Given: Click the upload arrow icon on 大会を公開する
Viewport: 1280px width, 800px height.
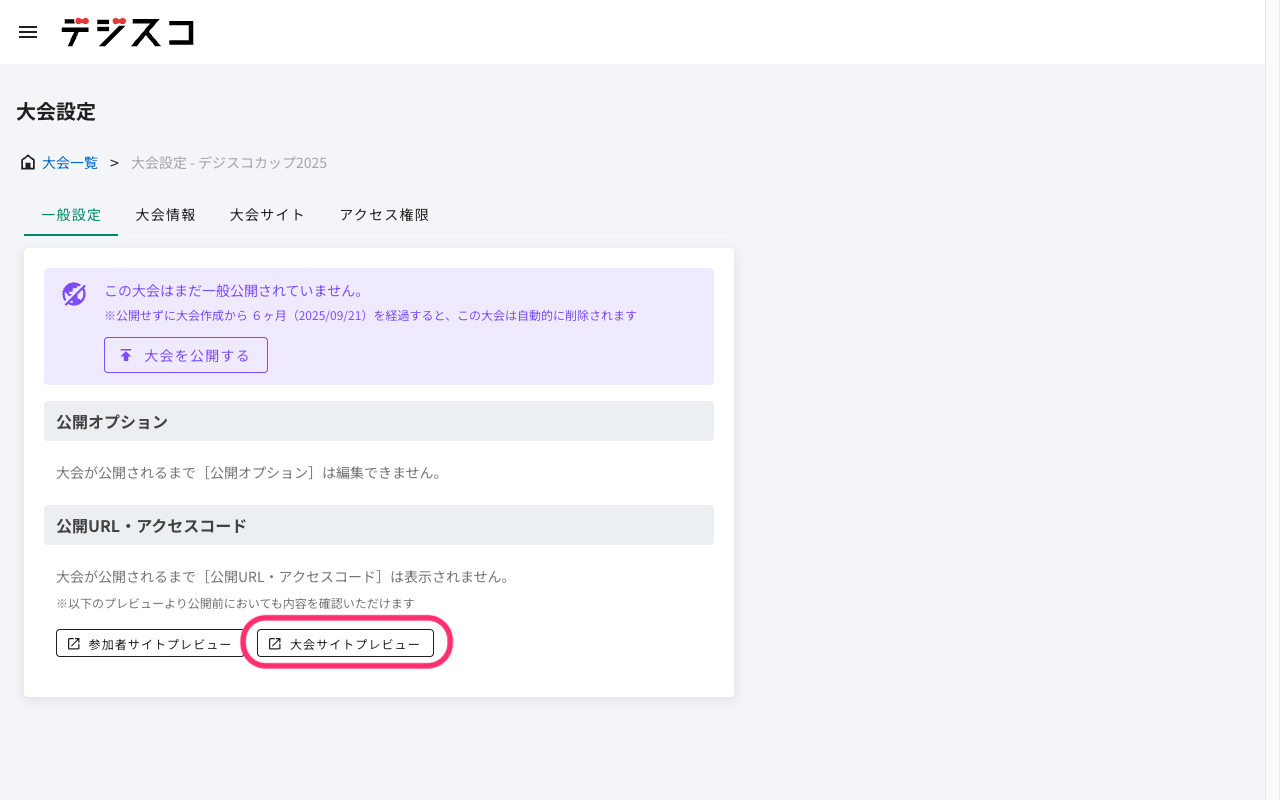Looking at the screenshot, I should (126, 355).
